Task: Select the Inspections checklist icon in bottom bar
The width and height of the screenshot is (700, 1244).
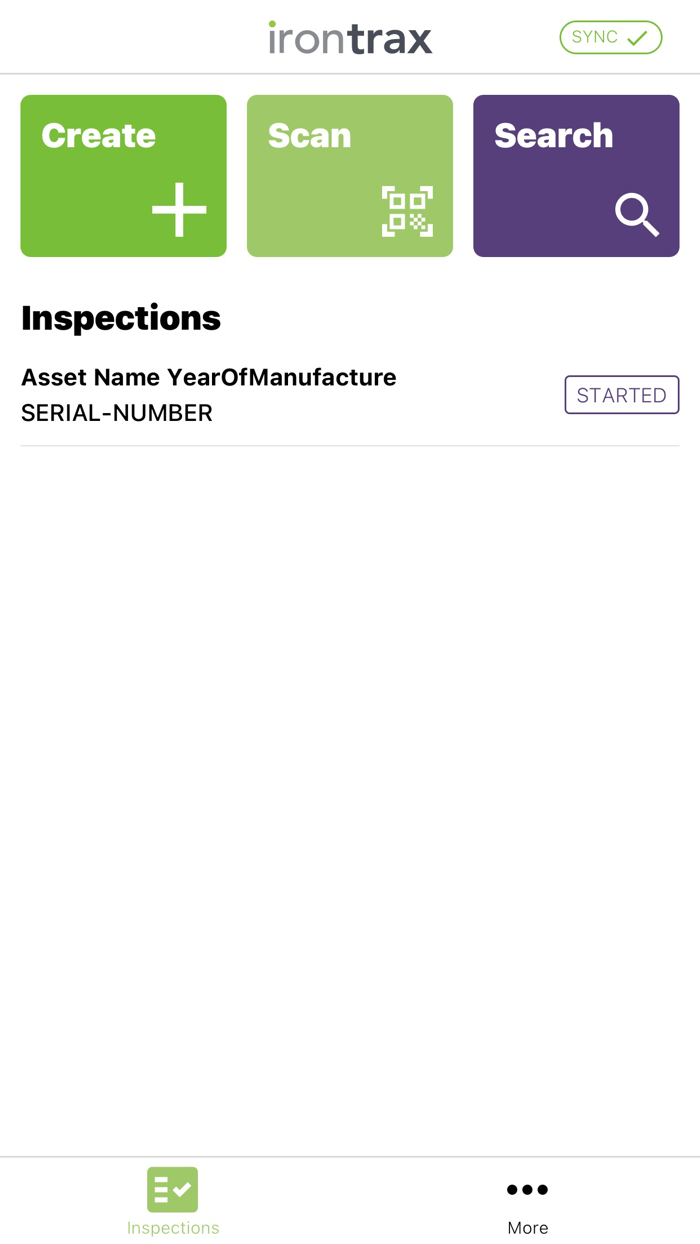Action: coord(172,1189)
